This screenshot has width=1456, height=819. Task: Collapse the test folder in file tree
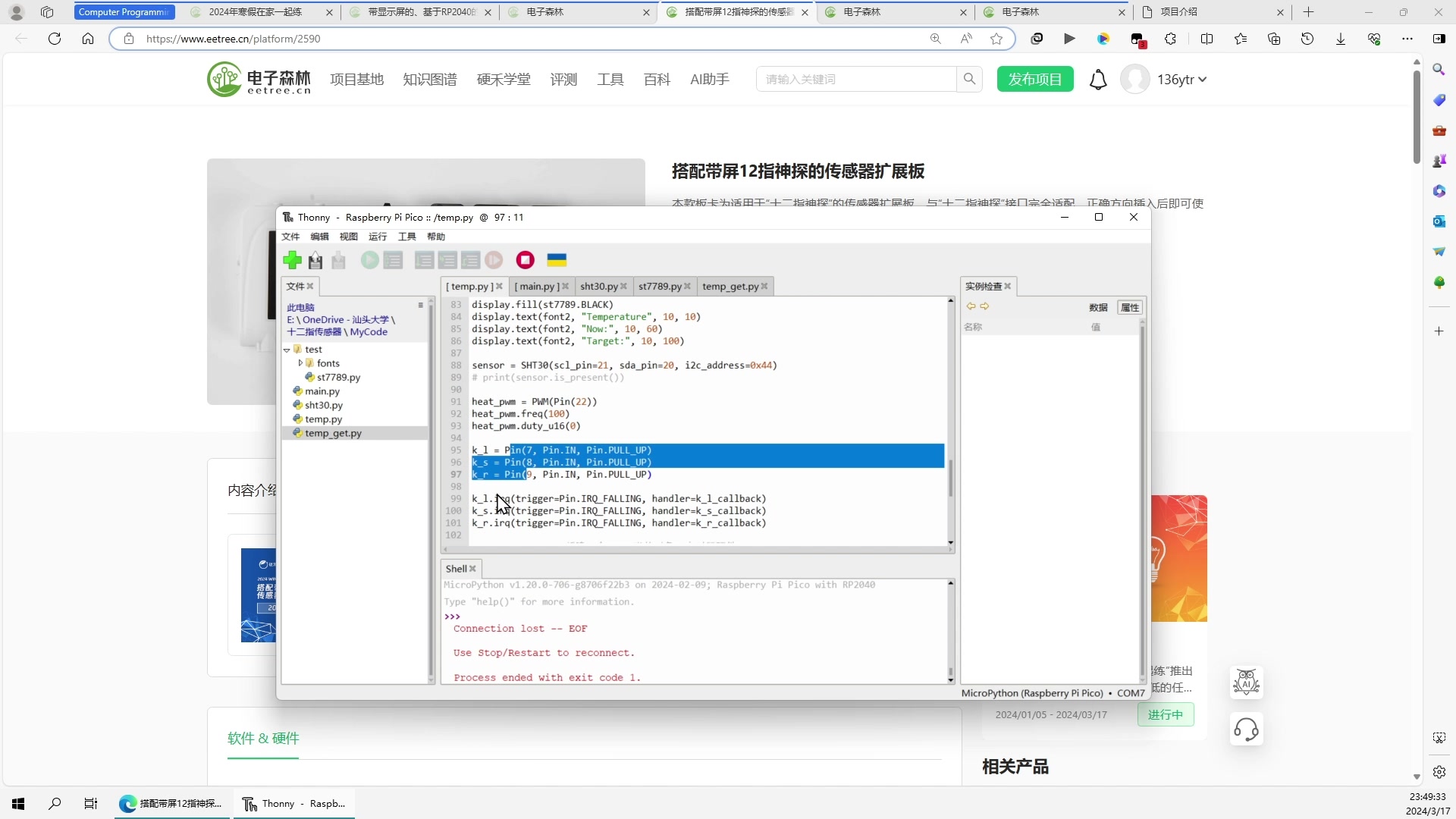point(287,350)
